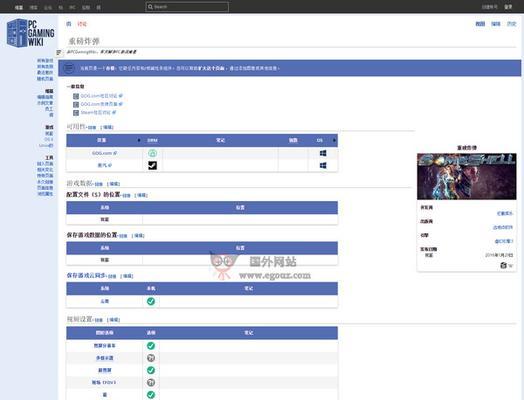Screen dimensions: 524x400
Task: Click the first green checkmark in video settings
Action: click(x=151, y=346)
